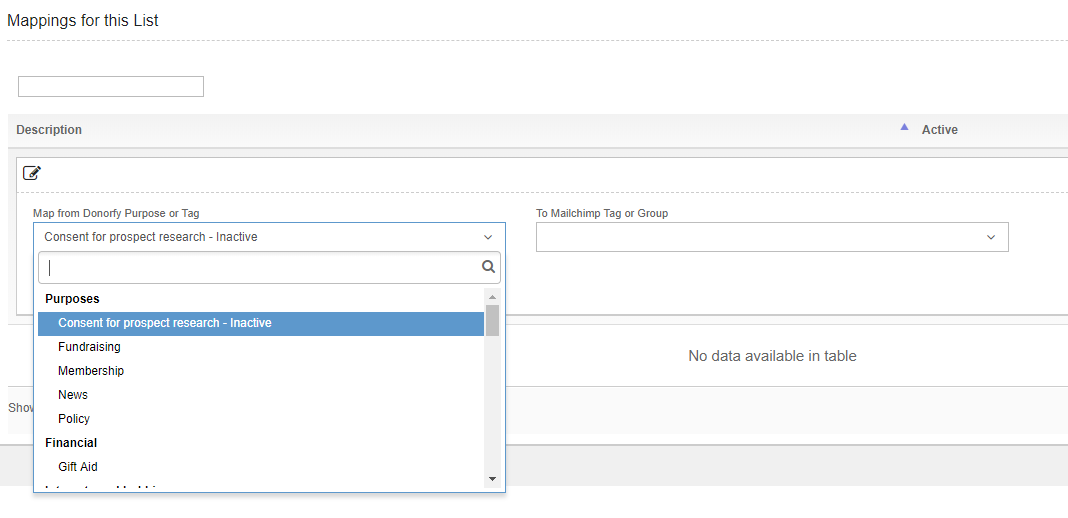
Task: Sort table by Active column header
Action: tap(939, 130)
